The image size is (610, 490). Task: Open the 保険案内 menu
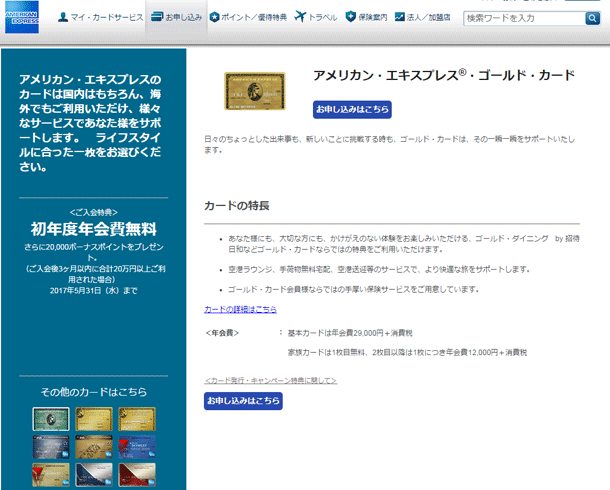point(367,18)
